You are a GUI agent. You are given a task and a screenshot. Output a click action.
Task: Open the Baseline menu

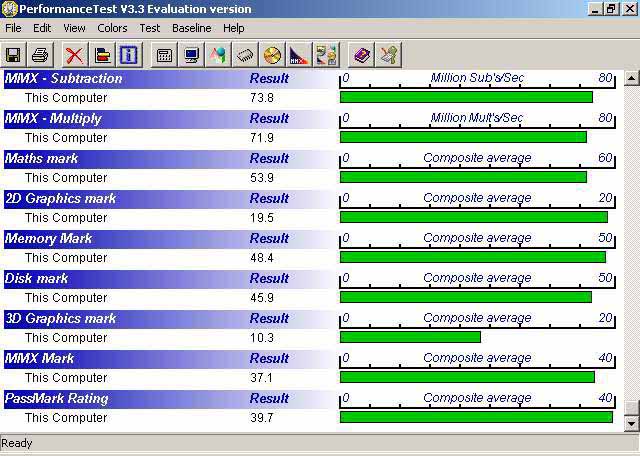(191, 28)
